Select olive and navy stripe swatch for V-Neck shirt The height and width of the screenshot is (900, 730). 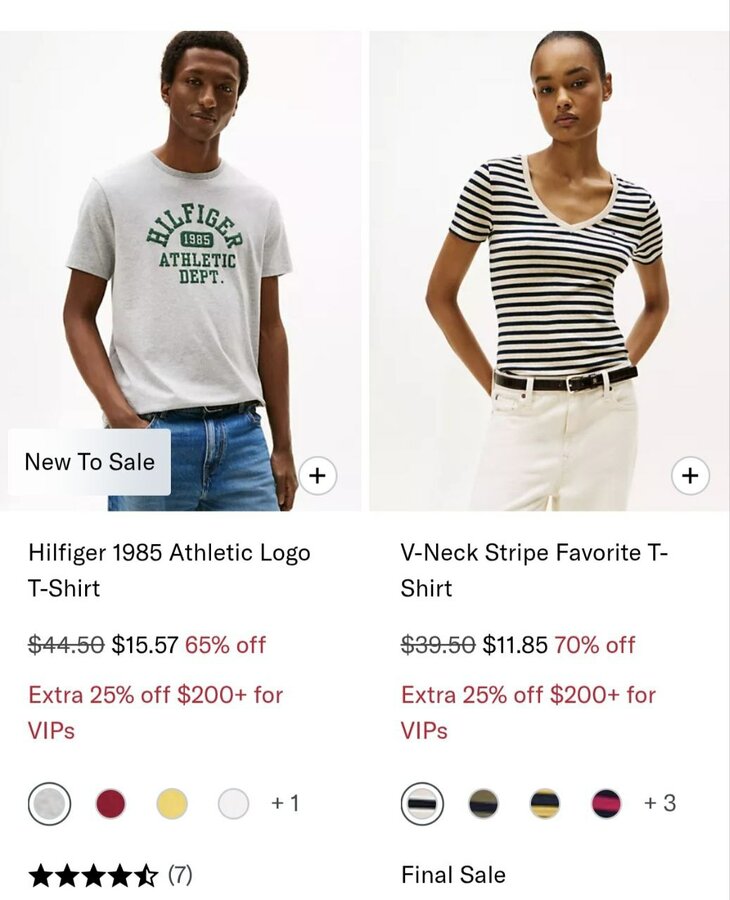coord(483,803)
